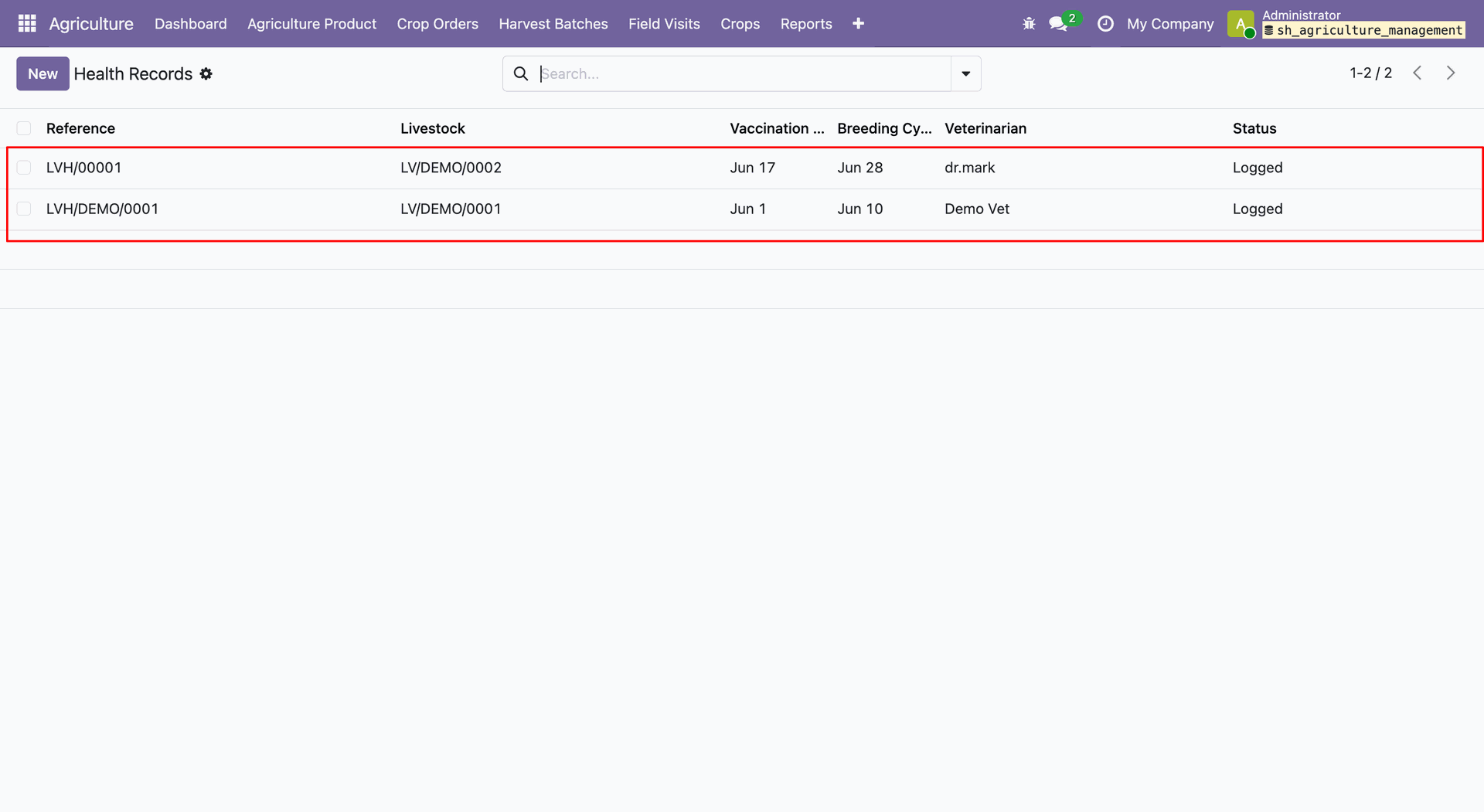Click the Administrator avatar icon
Viewport: 1484px width, 812px height.
pyautogui.click(x=1241, y=24)
